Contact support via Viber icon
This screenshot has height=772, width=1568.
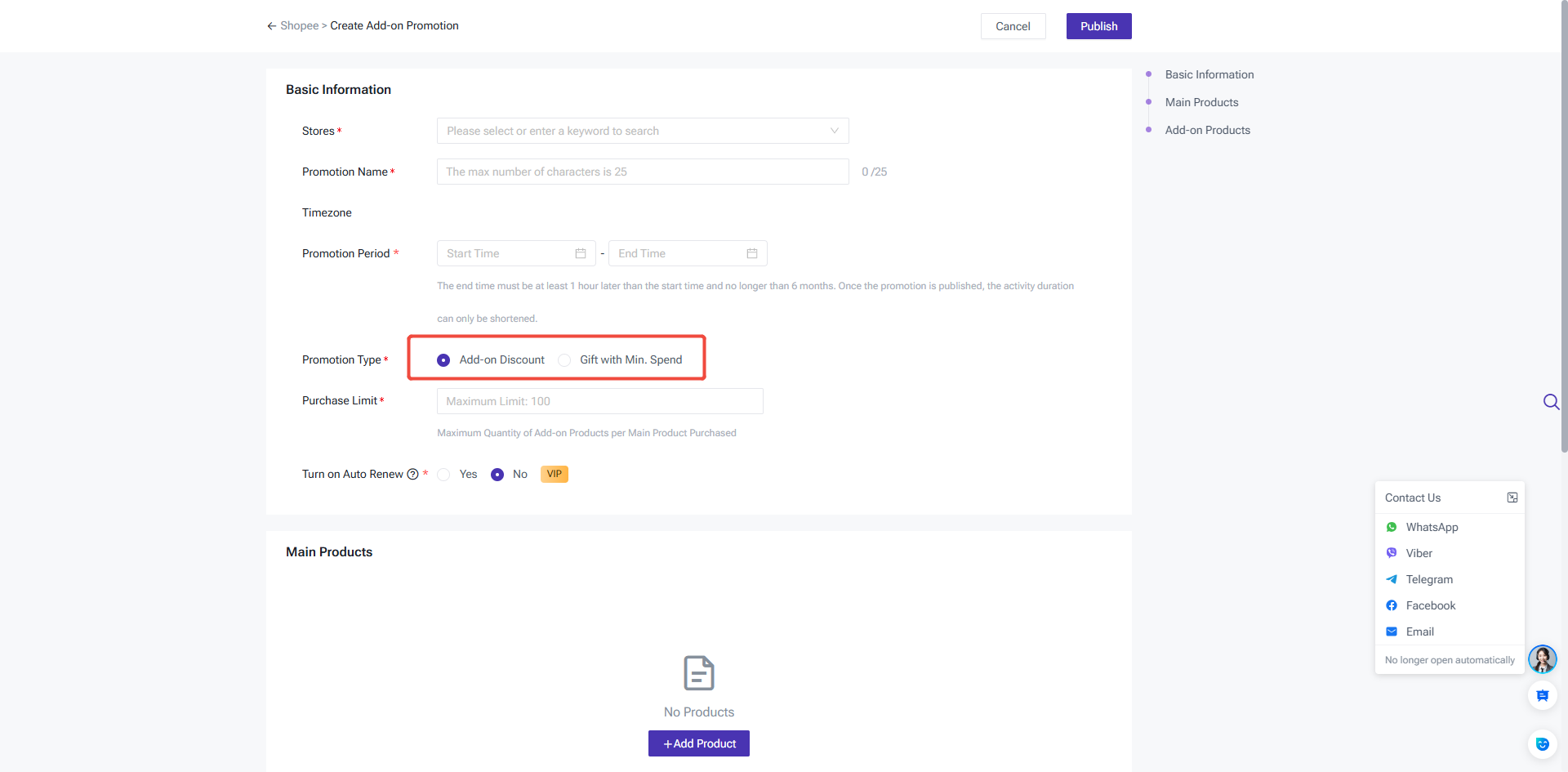[x=1391, y=553]
